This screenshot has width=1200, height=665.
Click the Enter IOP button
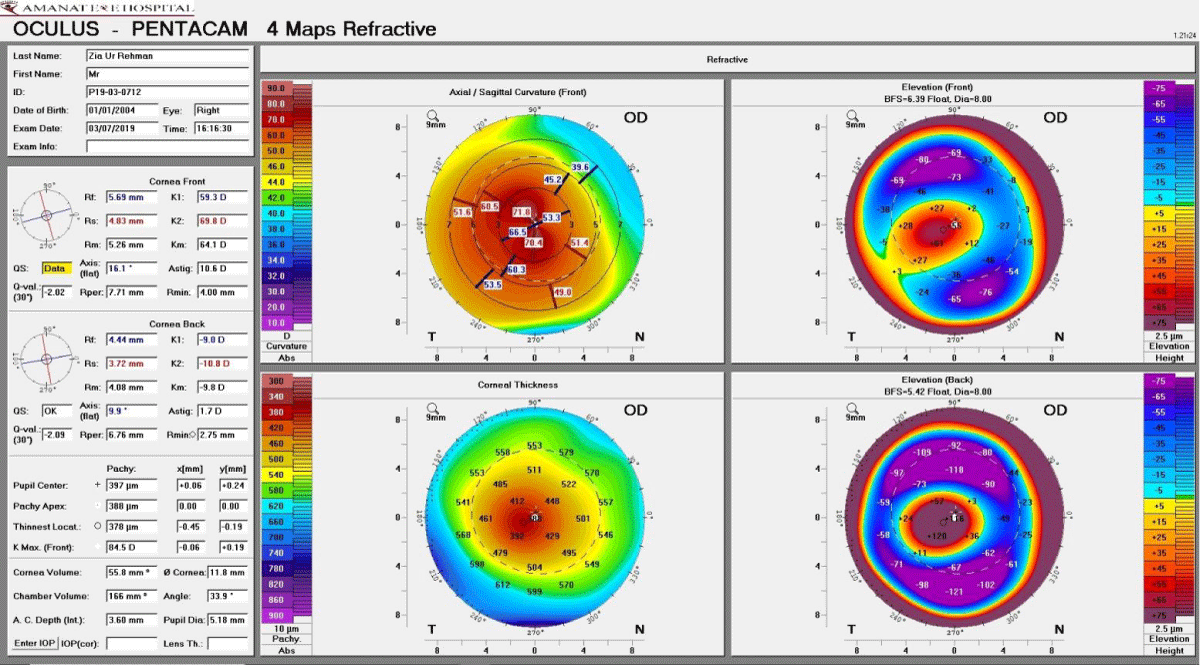point(33,642)
